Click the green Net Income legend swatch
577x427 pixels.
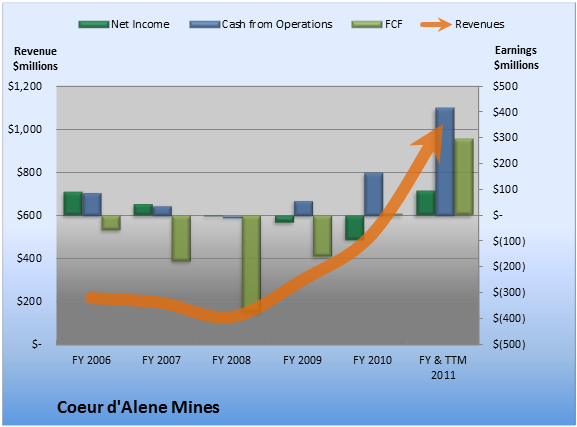point(93,25)
